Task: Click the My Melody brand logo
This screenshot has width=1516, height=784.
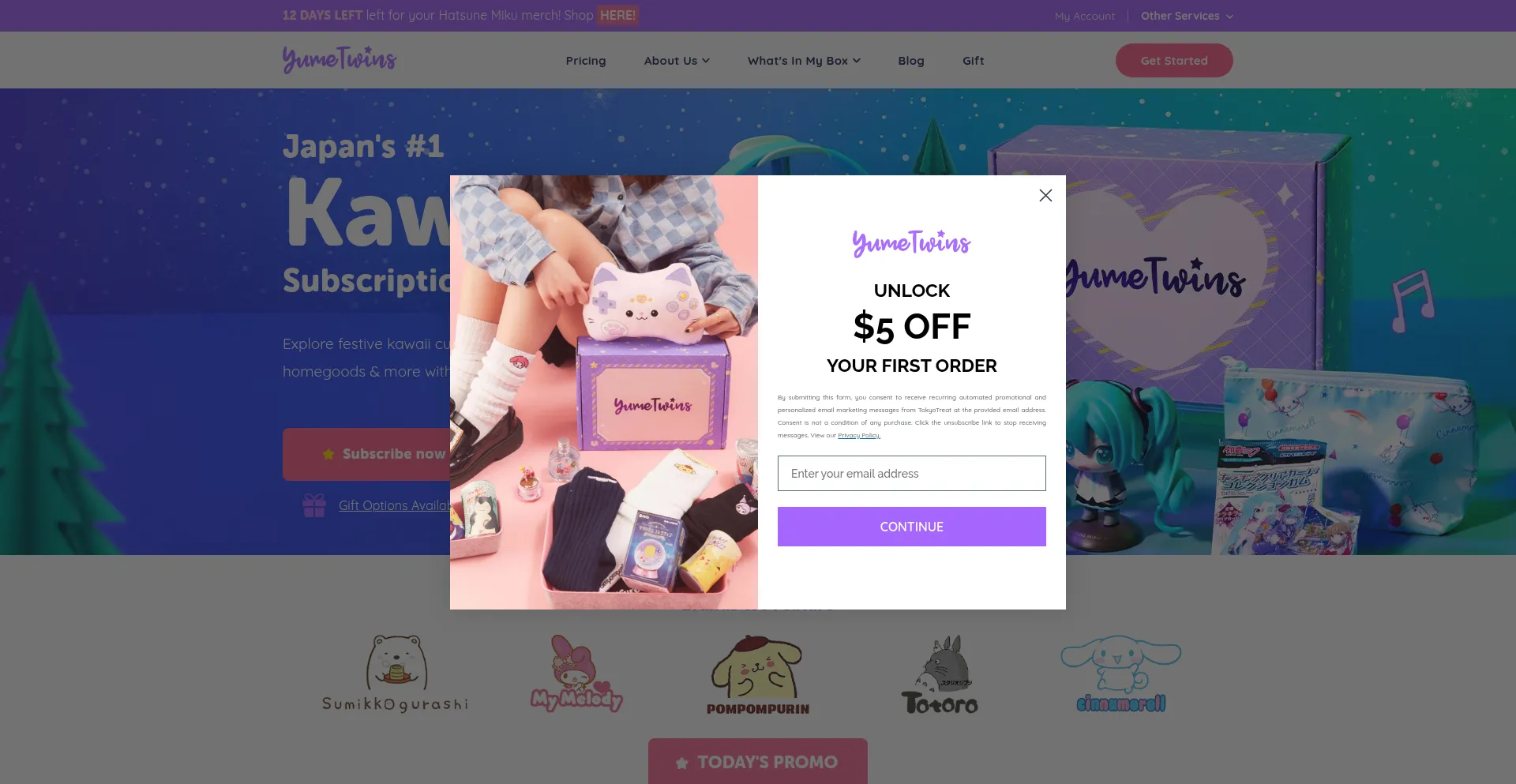Action: (x=576, y=673)
